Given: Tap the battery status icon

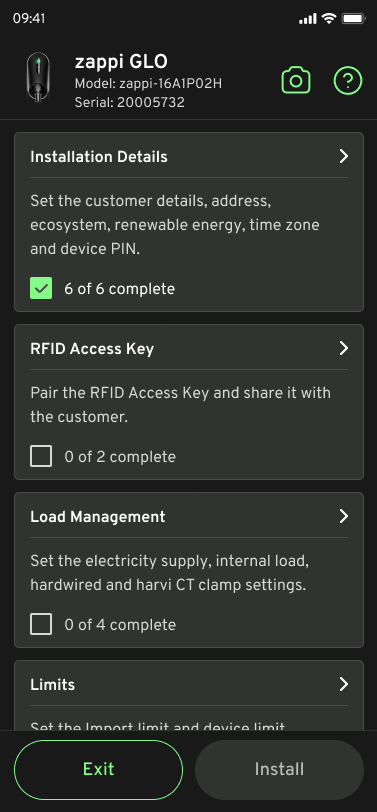Looking at the screenshot, I should pyautogui.click(x=354, y=19).
